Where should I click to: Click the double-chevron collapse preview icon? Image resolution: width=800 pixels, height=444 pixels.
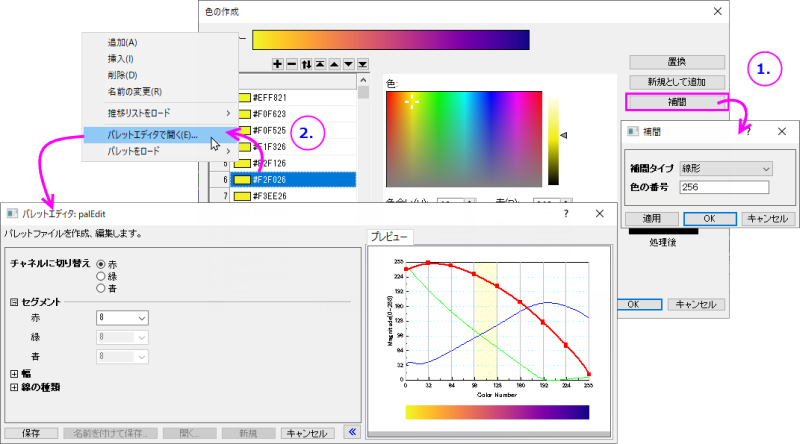[352, 432]
